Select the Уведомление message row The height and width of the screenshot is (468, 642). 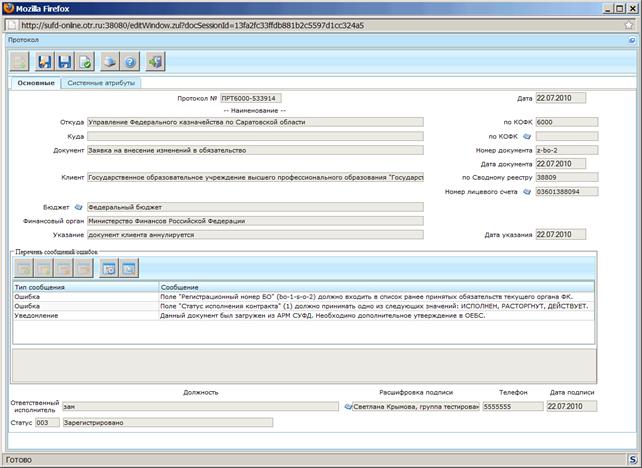[303, 316]
